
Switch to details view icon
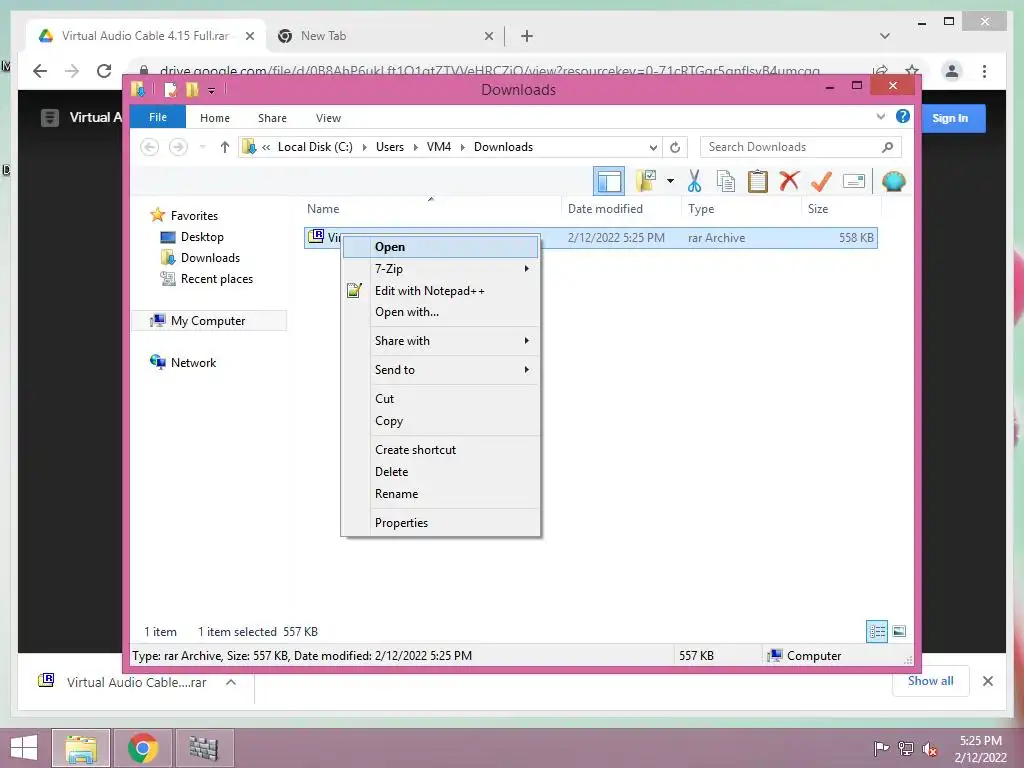coord(877,631)
